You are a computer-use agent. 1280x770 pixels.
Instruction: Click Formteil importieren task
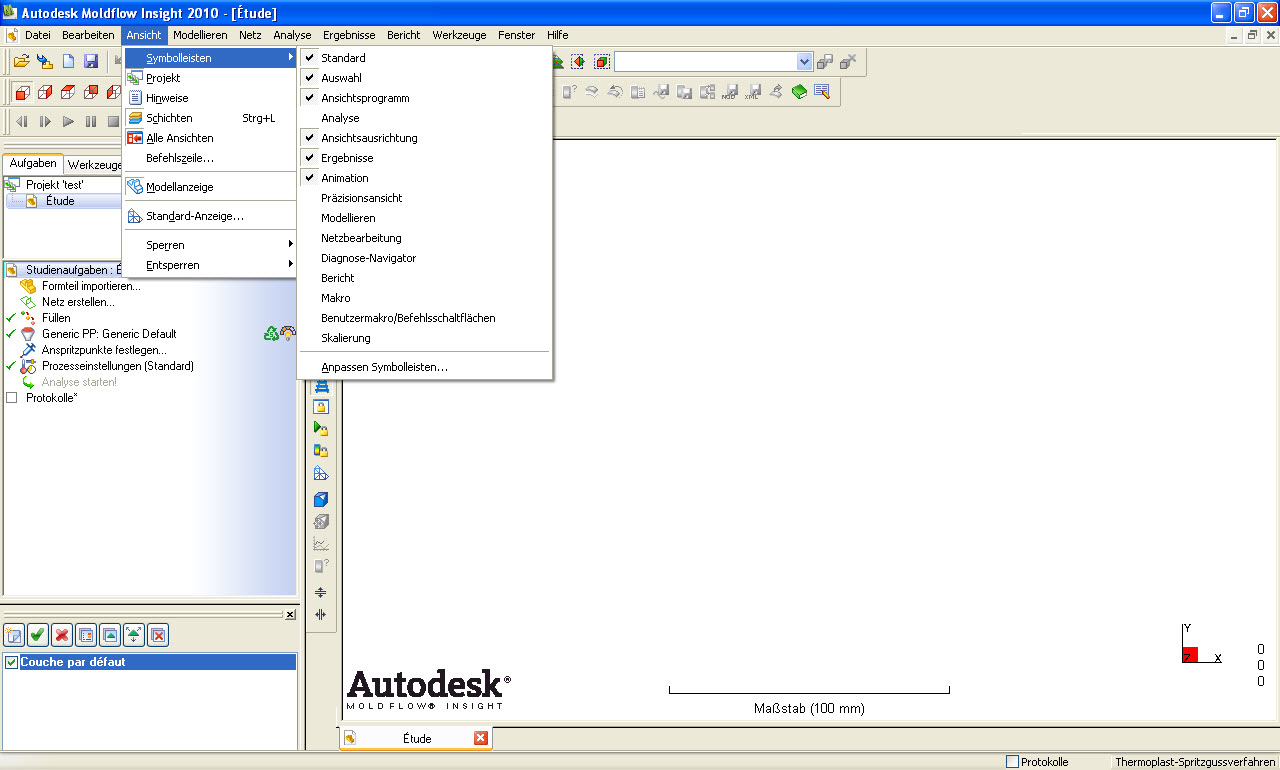(x=91, y=286)
